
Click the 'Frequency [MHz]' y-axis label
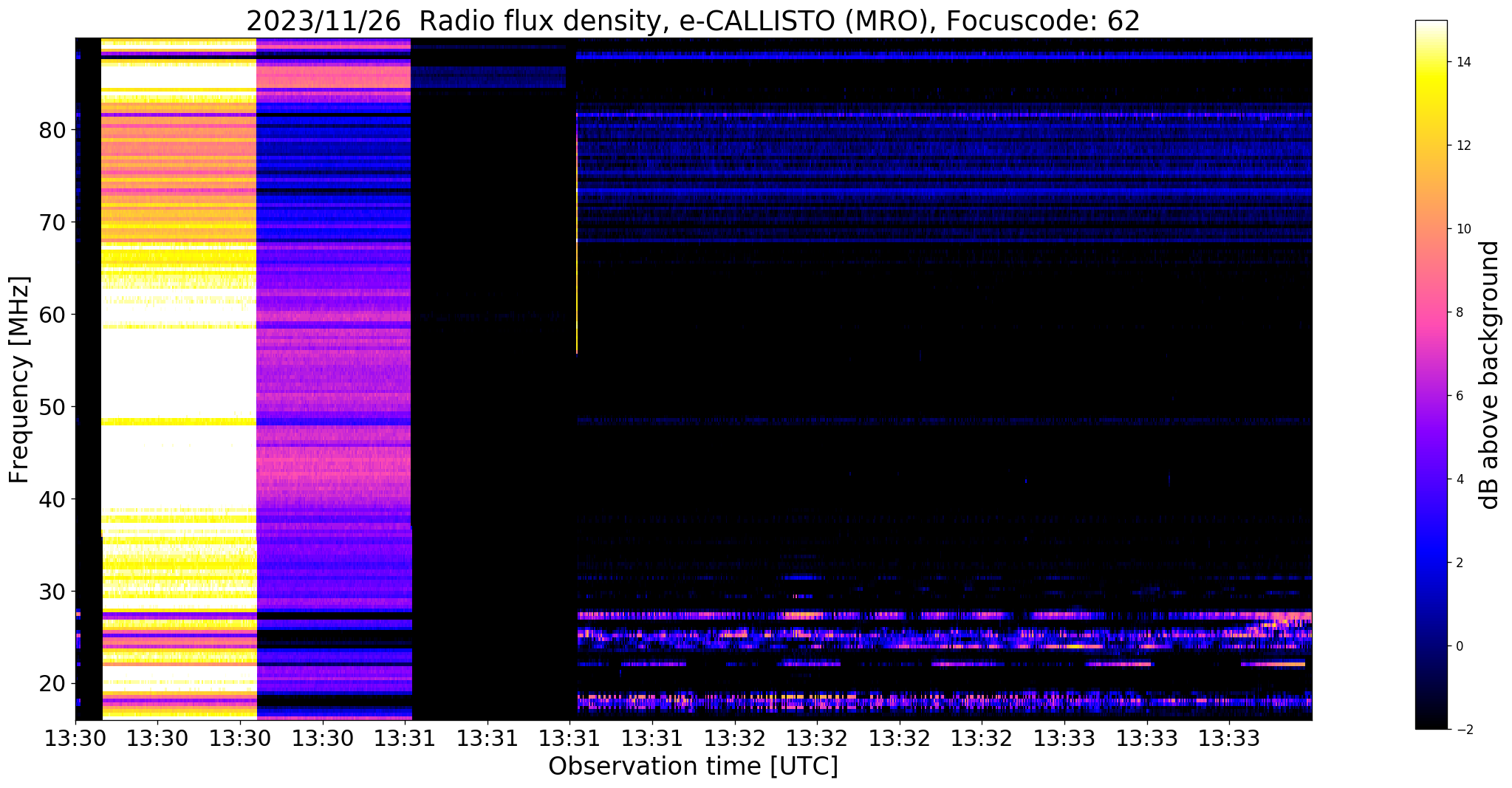pyautogui.click(x=20, y=380)
